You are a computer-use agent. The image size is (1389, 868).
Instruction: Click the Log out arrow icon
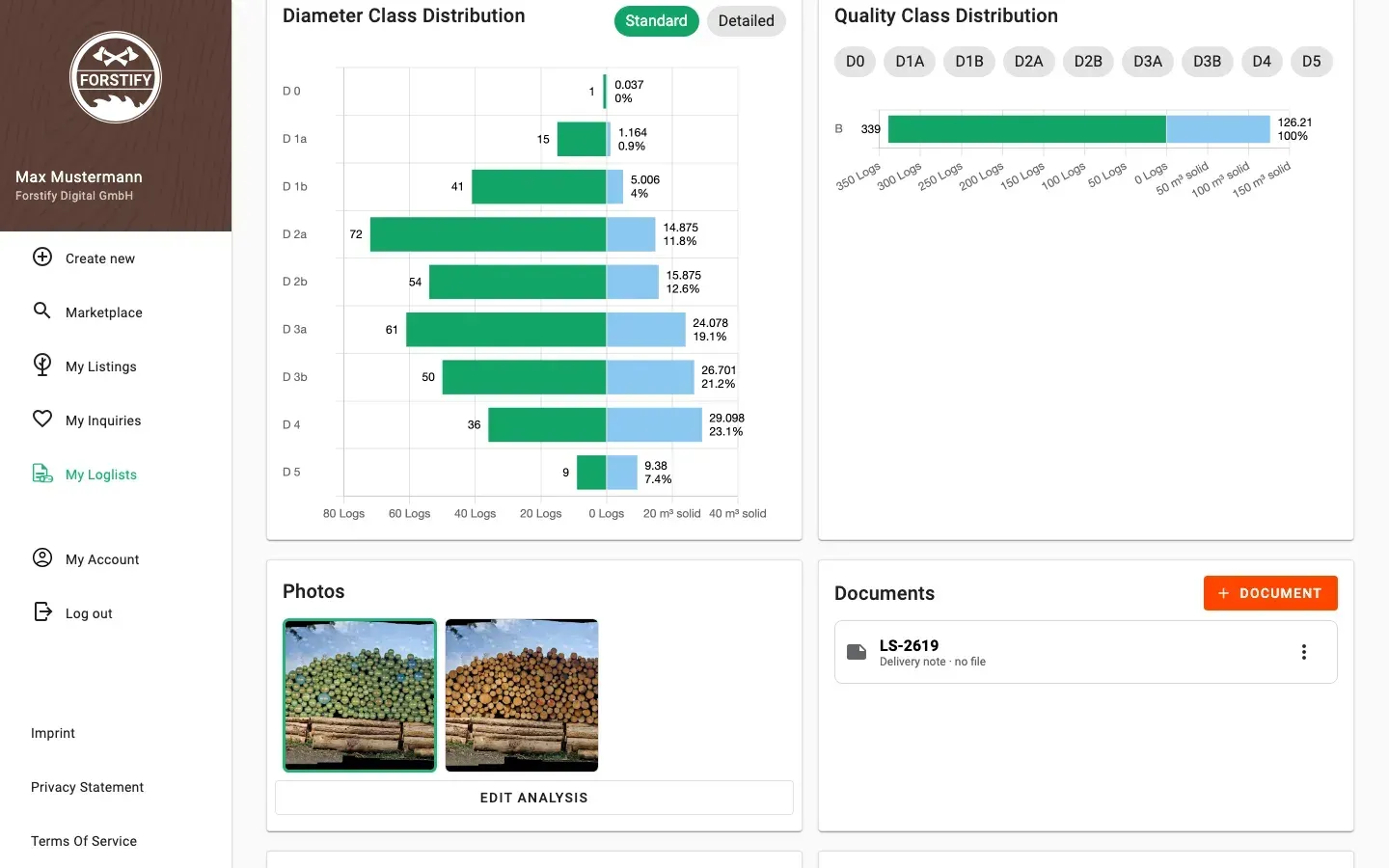(x=42, y=611)
